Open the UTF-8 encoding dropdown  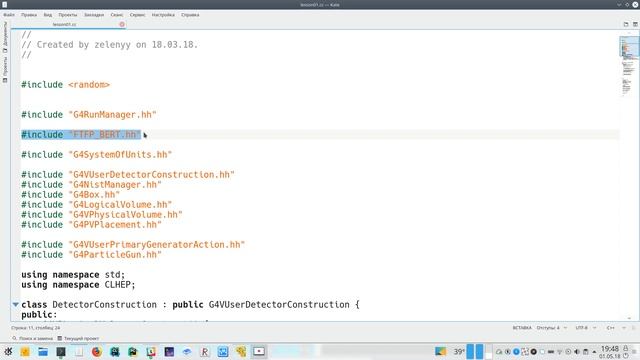tap(586, 328)
